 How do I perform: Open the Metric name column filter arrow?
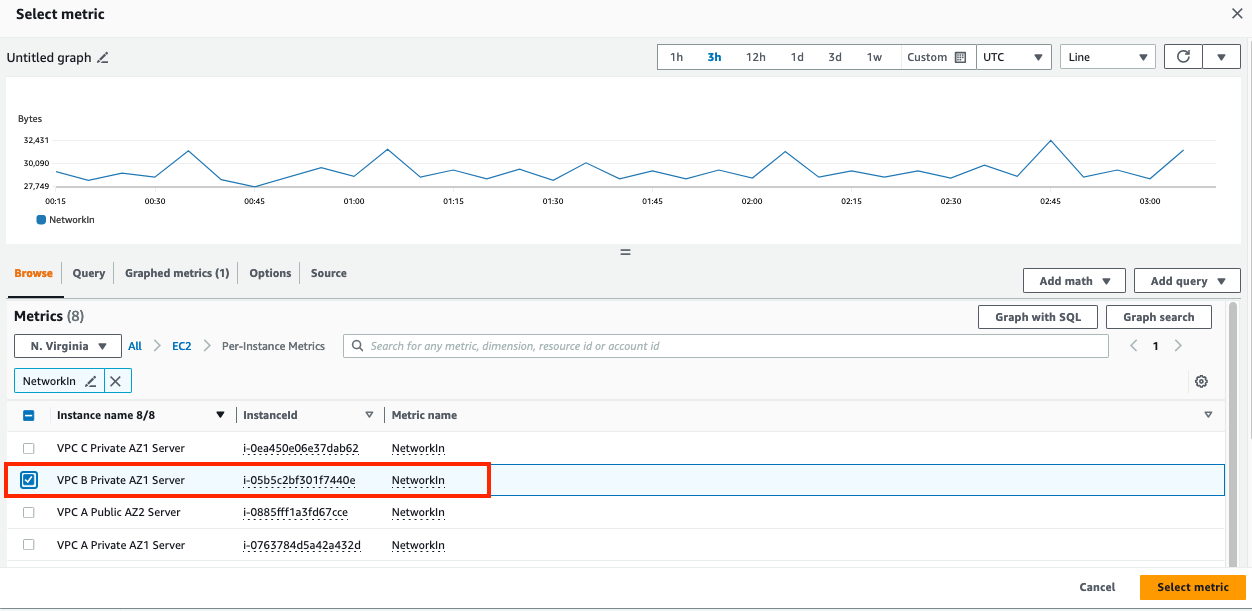coord(1208,415)
